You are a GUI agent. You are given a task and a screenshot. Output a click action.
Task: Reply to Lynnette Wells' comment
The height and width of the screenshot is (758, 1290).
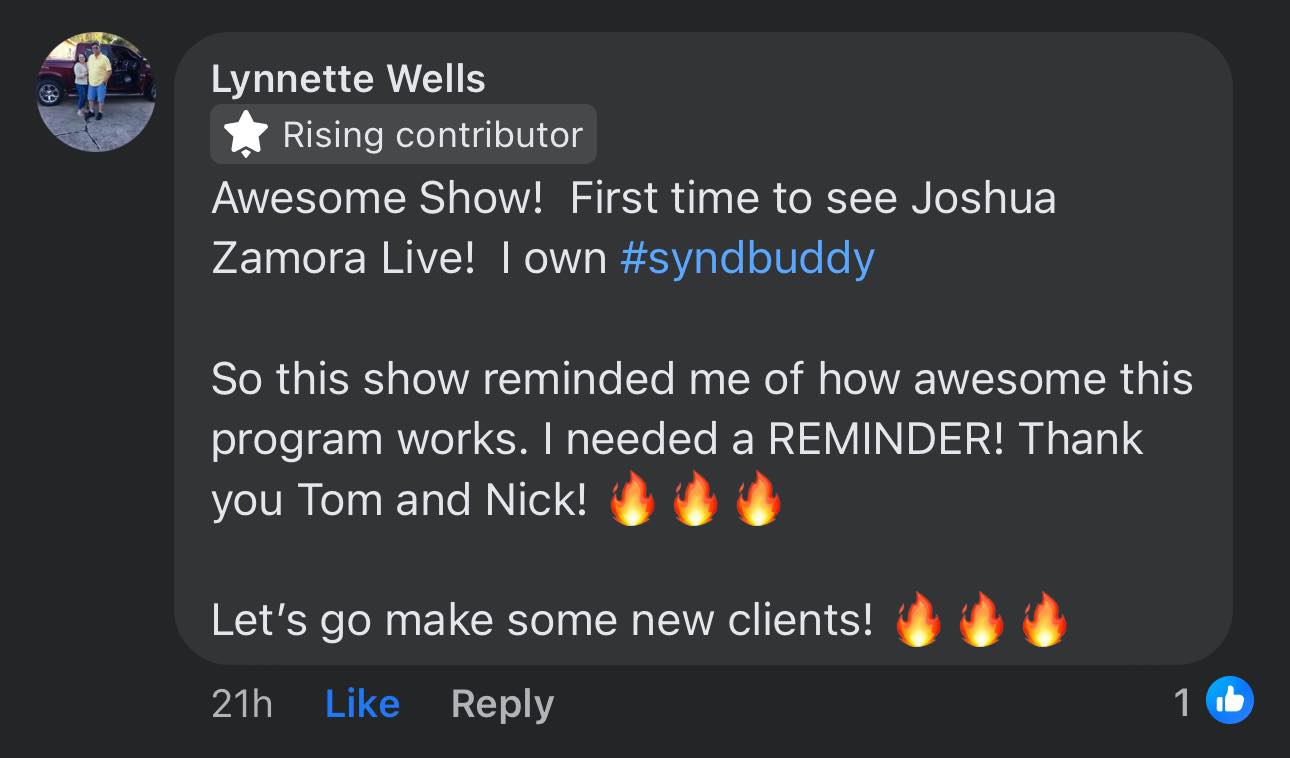[502, 704]
